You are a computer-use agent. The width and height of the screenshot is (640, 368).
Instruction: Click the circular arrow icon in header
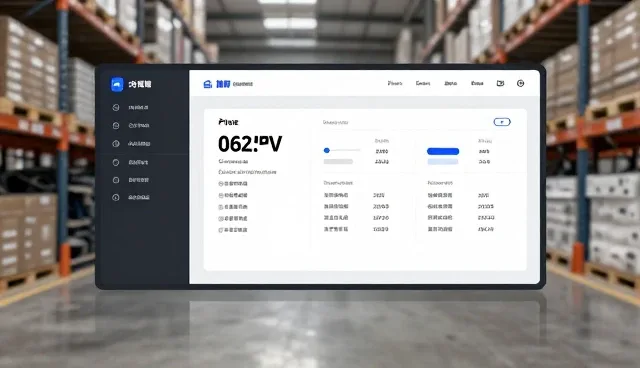(x=520, y=83)
